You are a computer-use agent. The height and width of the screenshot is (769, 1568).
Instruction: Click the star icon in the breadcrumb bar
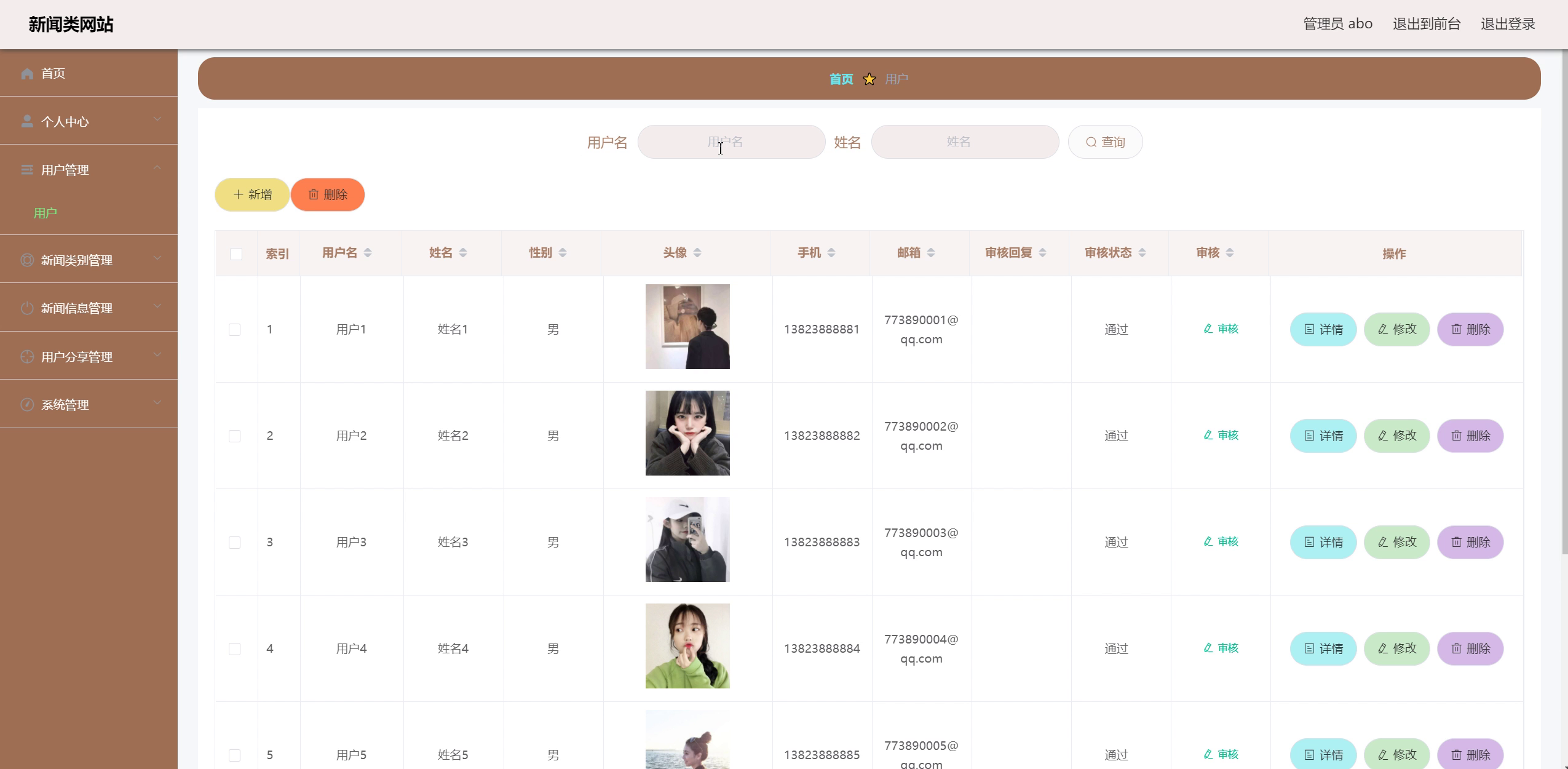click(x=869, y=79)
